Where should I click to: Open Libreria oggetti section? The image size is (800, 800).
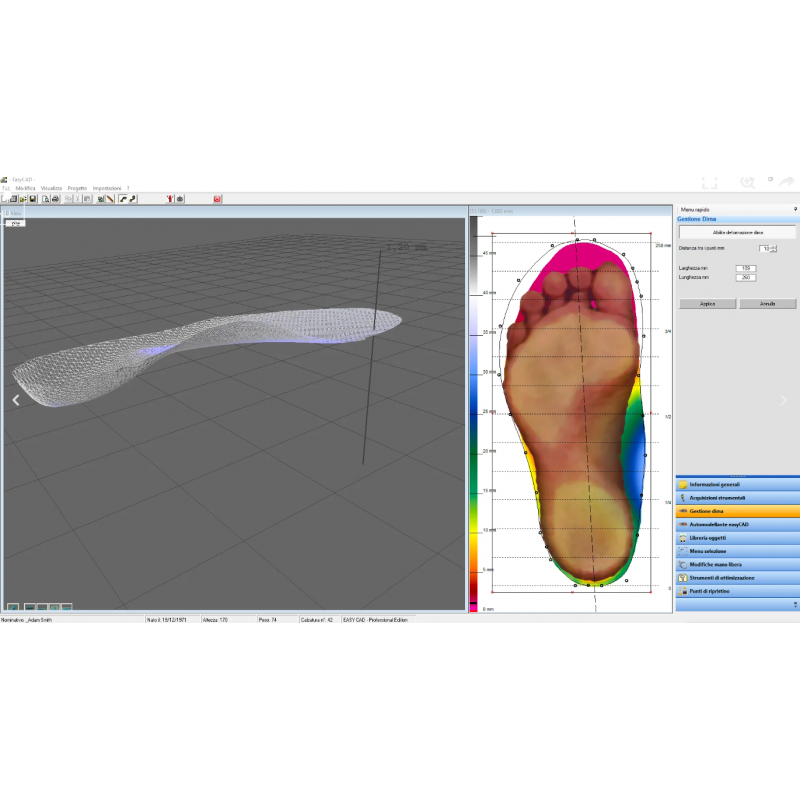tap(738, 538)
